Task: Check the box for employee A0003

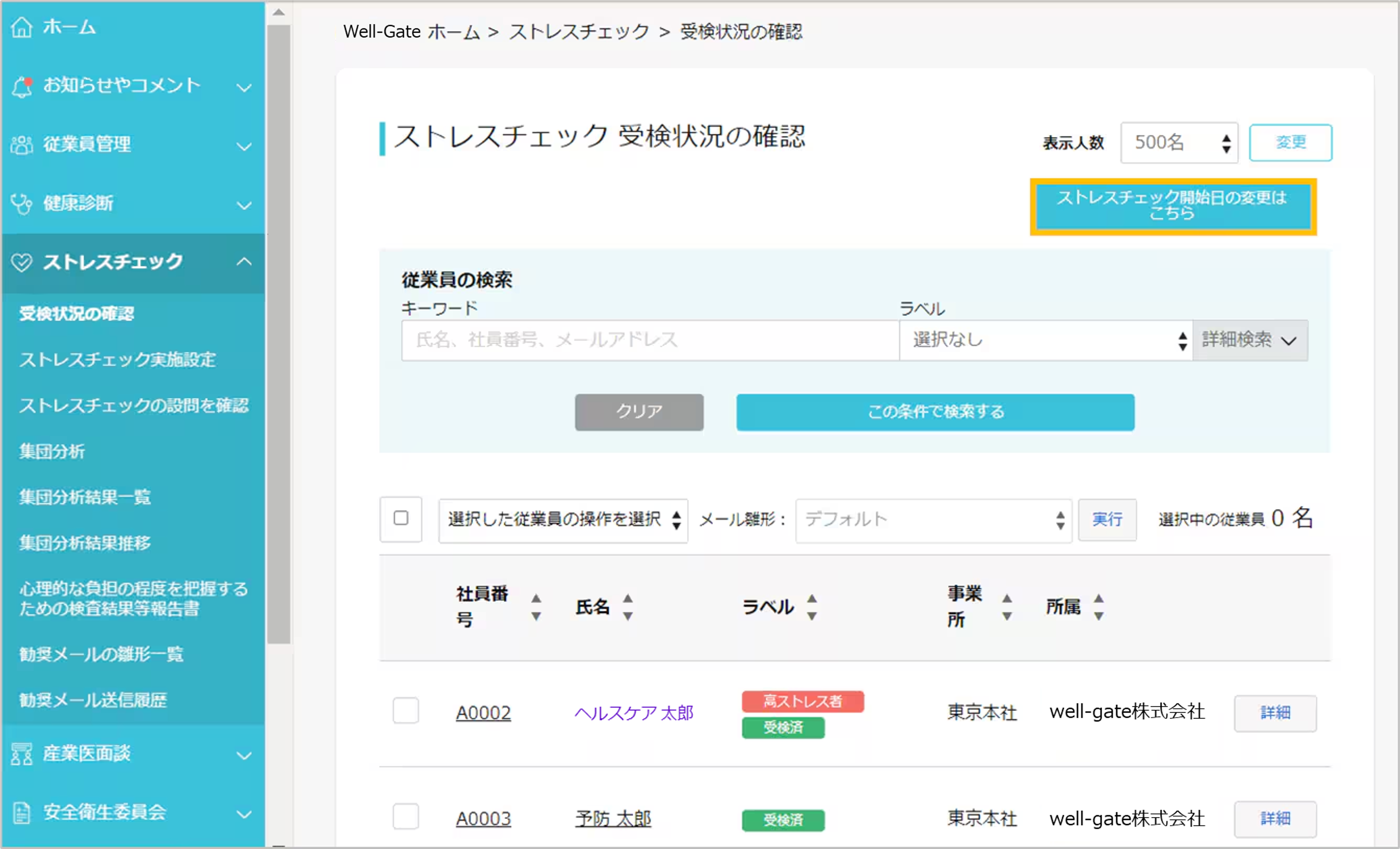Action: [406, 817]
